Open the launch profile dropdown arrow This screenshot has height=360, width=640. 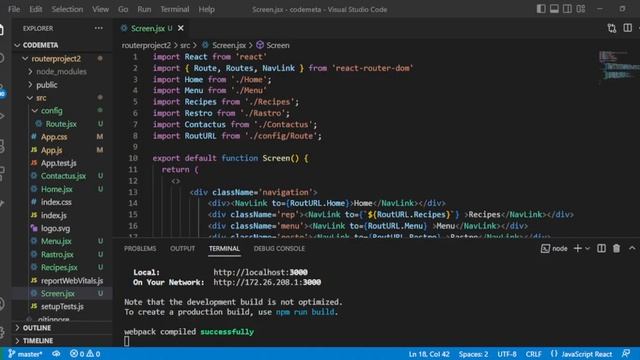coord(587,248)
